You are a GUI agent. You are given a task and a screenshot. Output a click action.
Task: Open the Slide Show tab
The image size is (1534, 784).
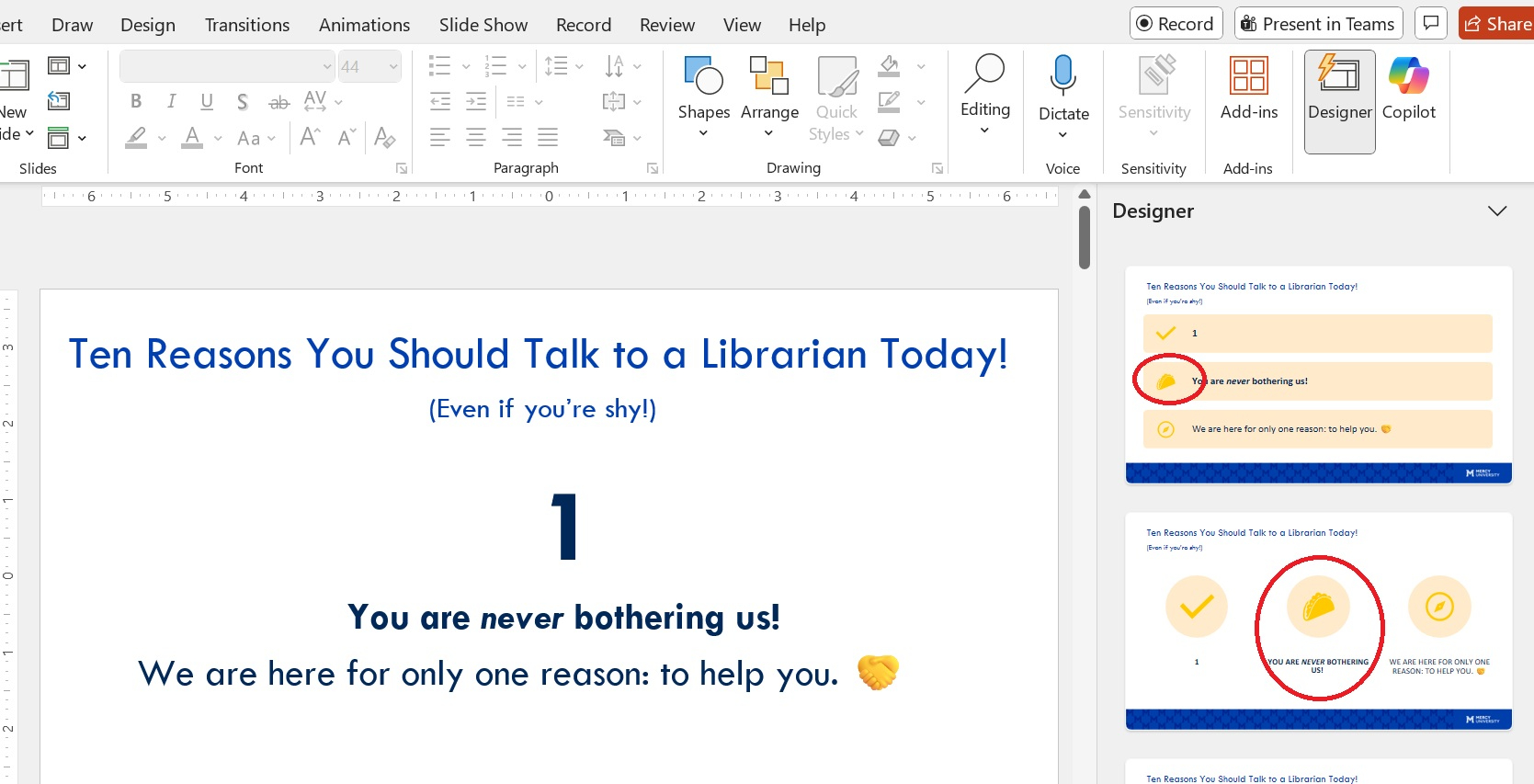pos(483,25)
